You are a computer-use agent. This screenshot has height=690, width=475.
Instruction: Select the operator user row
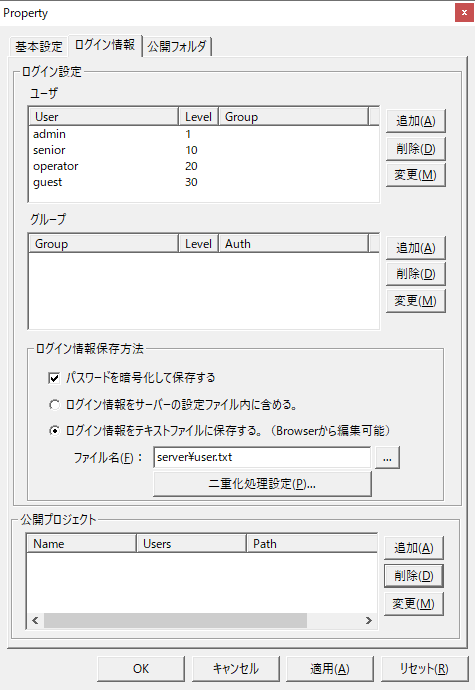click(203, 166)
